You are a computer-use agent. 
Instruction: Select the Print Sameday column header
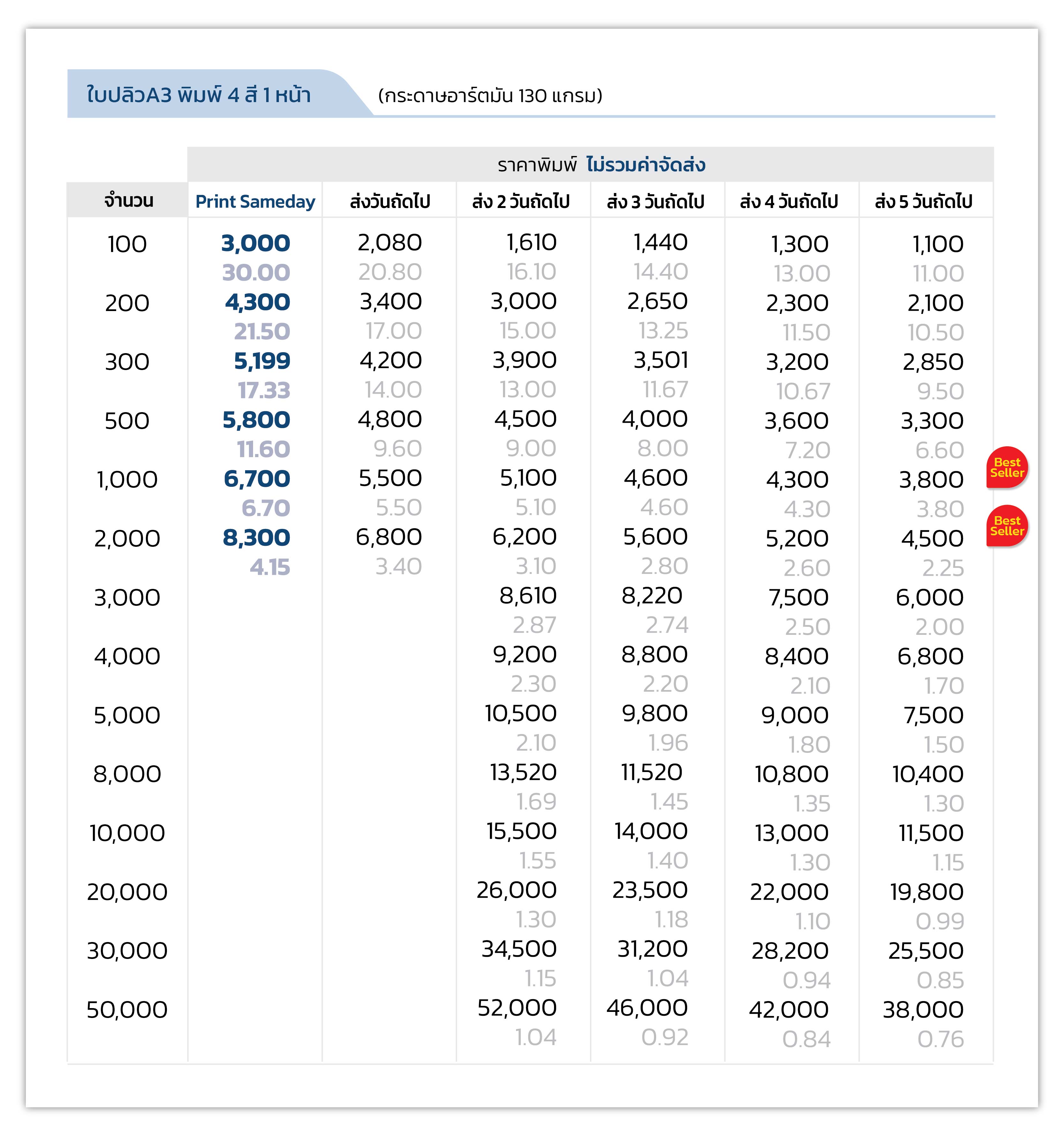point(255,201)
